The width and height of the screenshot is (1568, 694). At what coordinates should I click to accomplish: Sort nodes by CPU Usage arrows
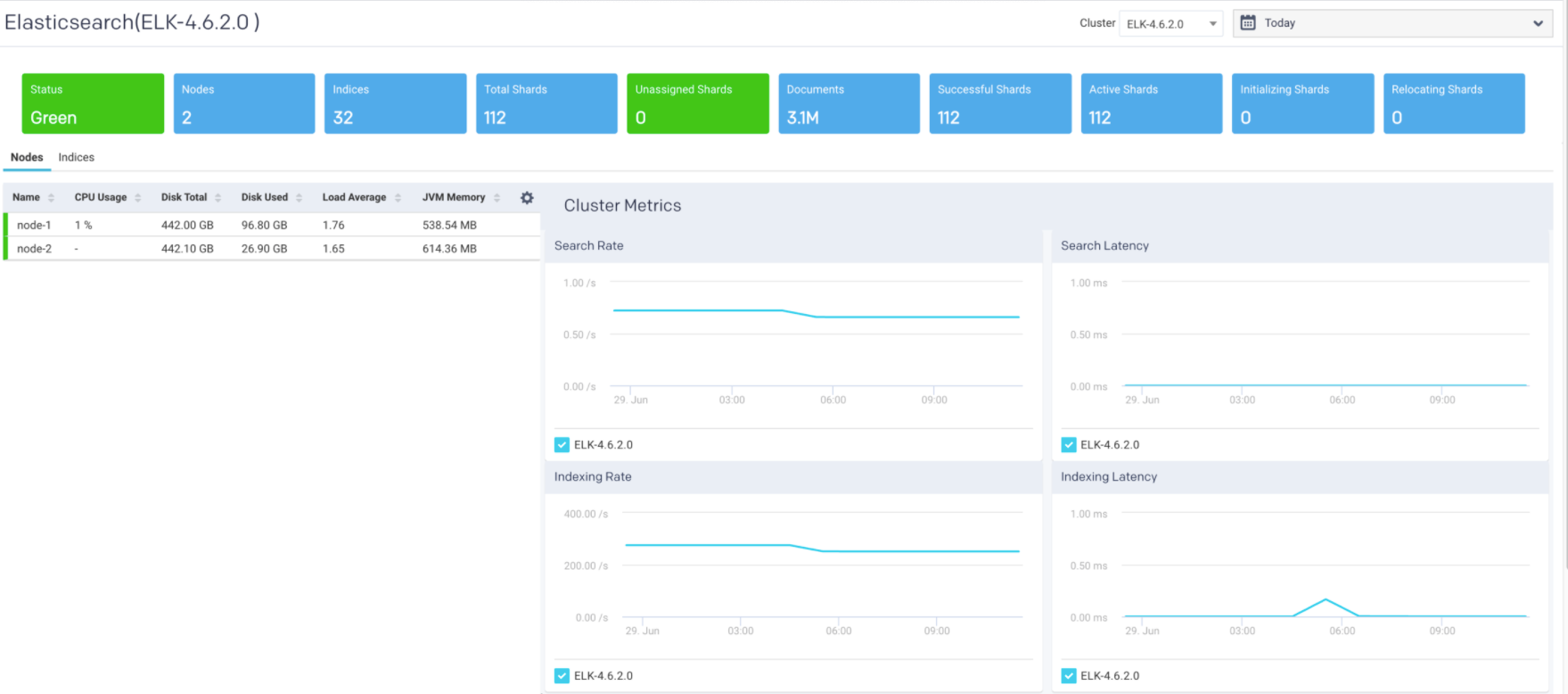[x=138, y=198]
